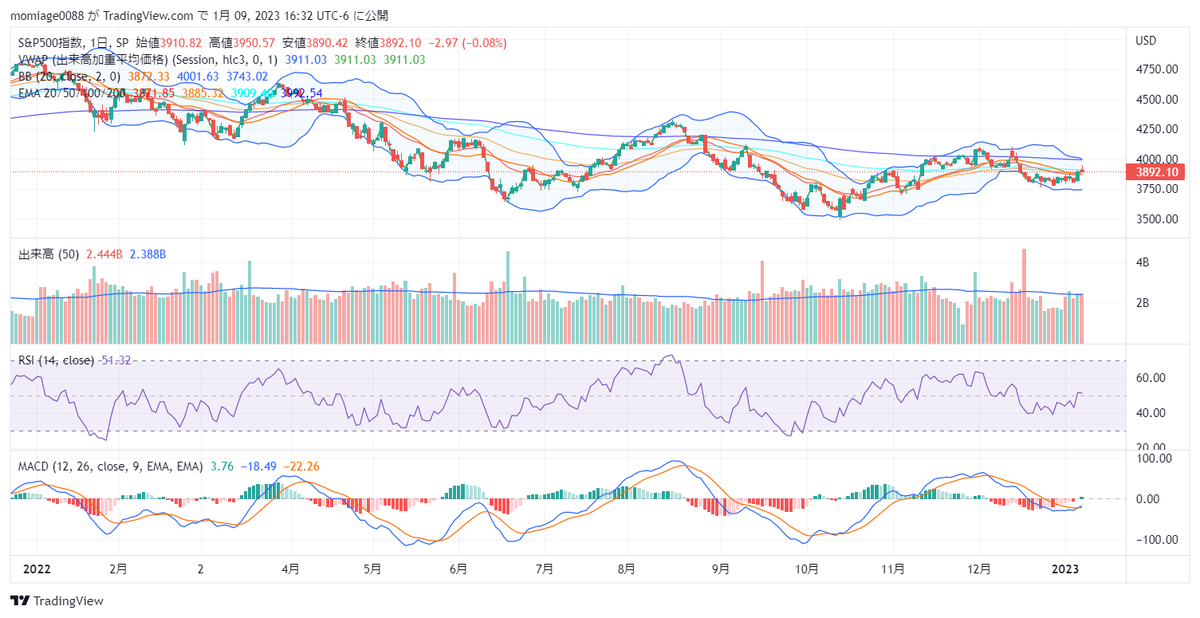
Task: Select the S&P500指数 symbol title
Action: coord(52,44)
